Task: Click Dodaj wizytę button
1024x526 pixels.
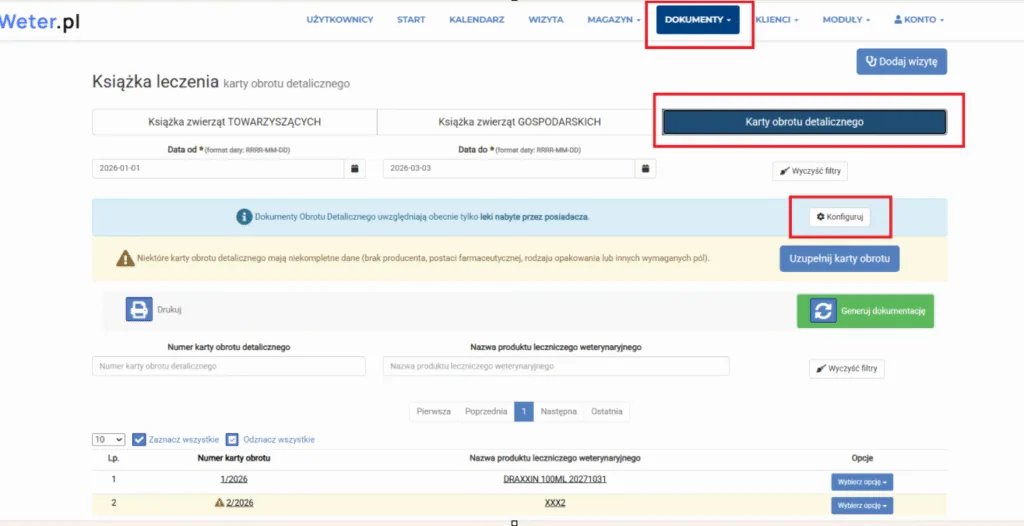Action: click(x=902, y=61)
